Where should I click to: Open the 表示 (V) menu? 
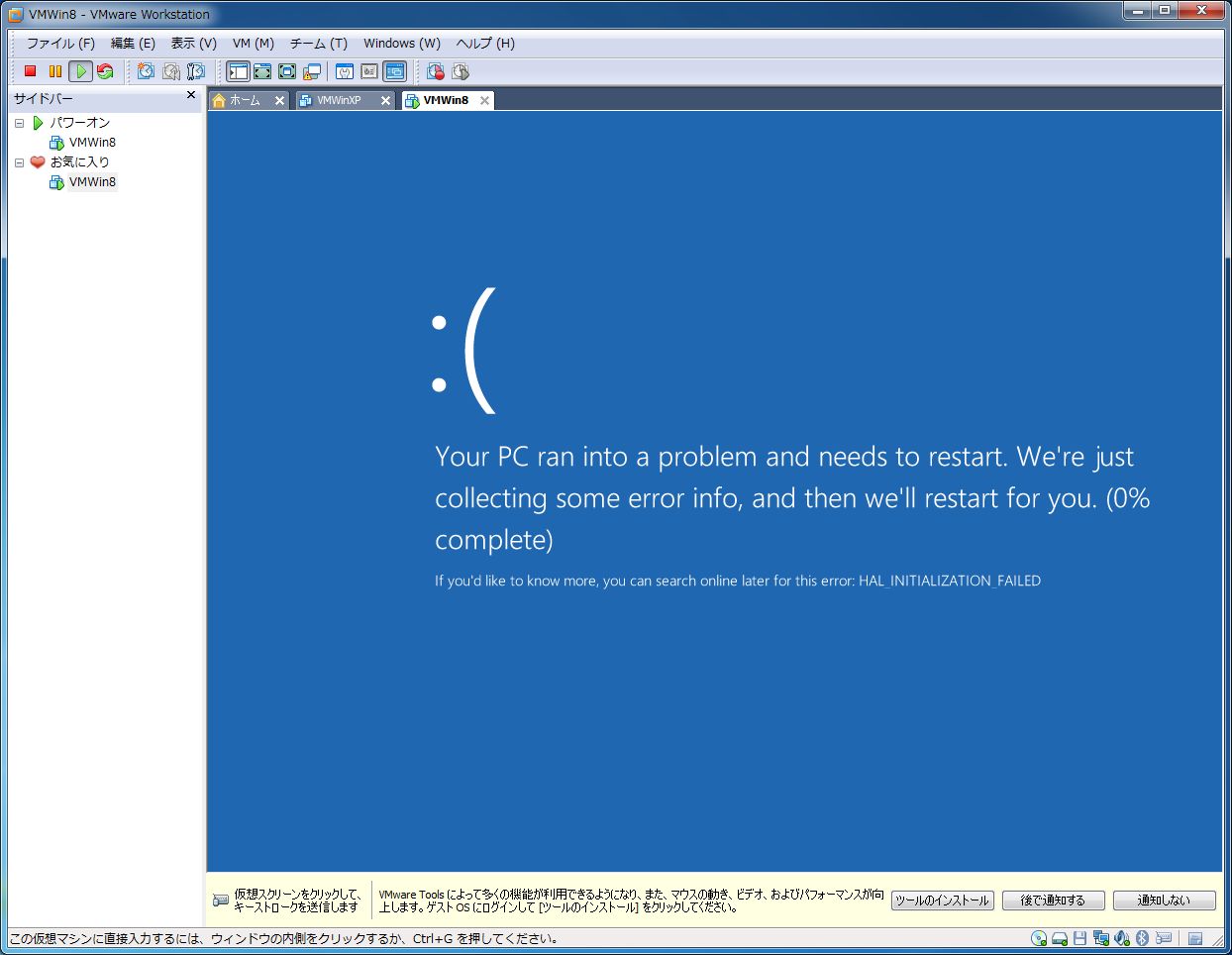click(193, 44)
